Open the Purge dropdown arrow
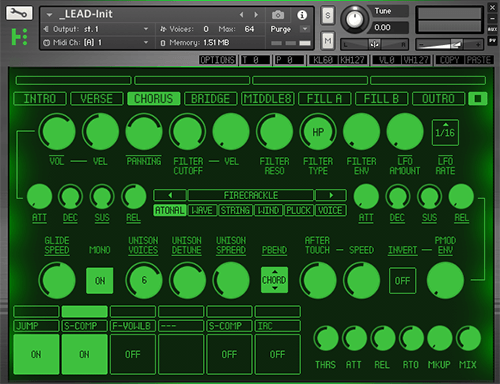Screen dimensions: 500x384 pos(305,29)
